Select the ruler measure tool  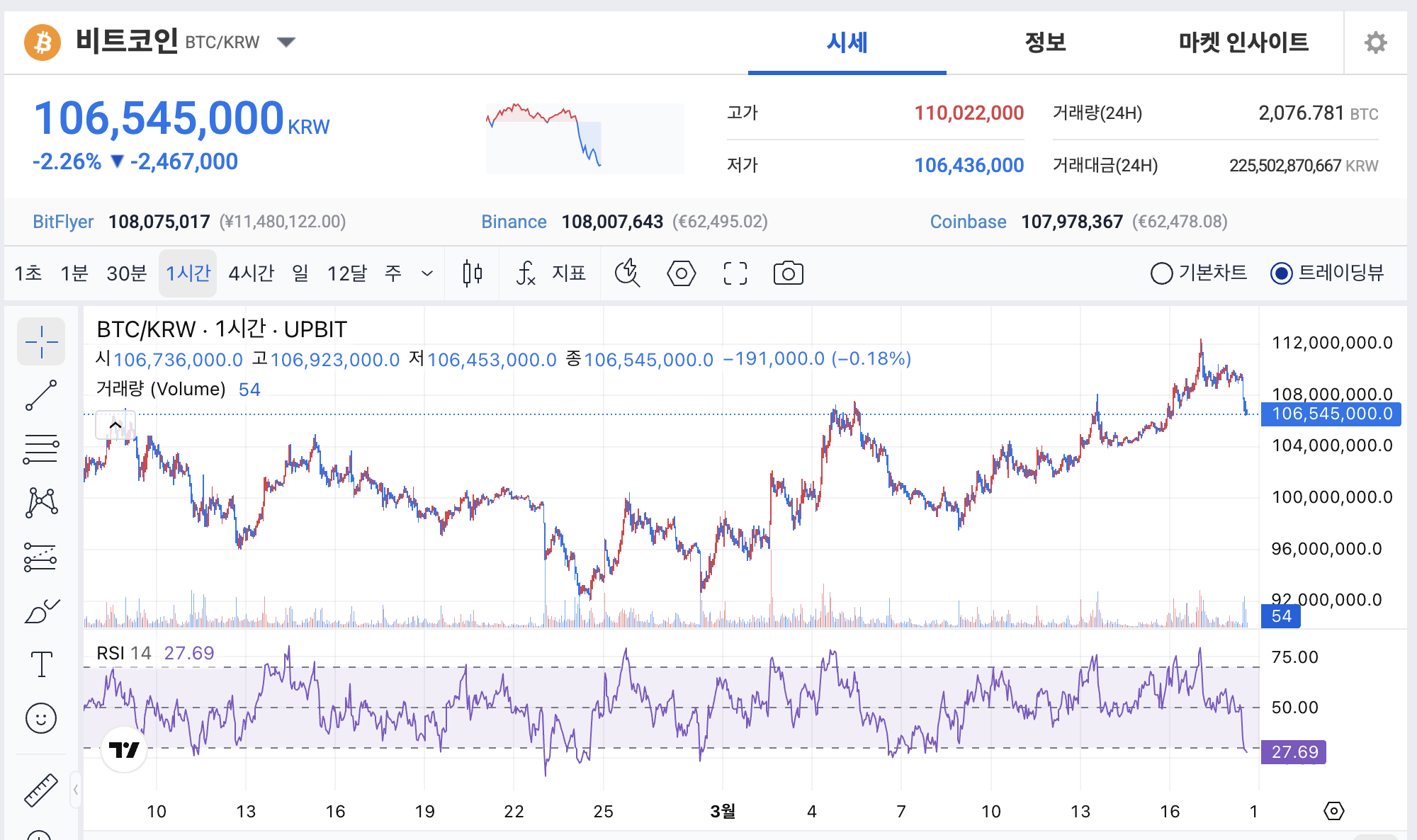(x=41, y=790)
